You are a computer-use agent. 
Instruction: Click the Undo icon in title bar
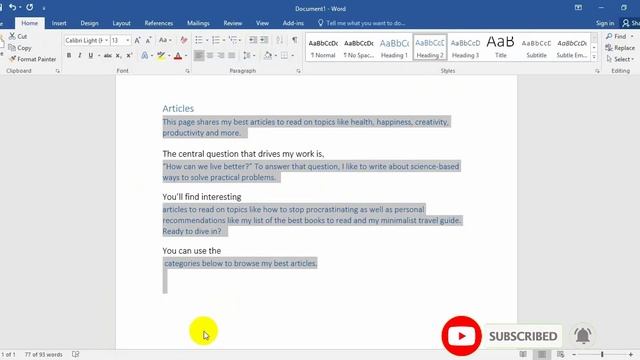click(x=13, y=7)
